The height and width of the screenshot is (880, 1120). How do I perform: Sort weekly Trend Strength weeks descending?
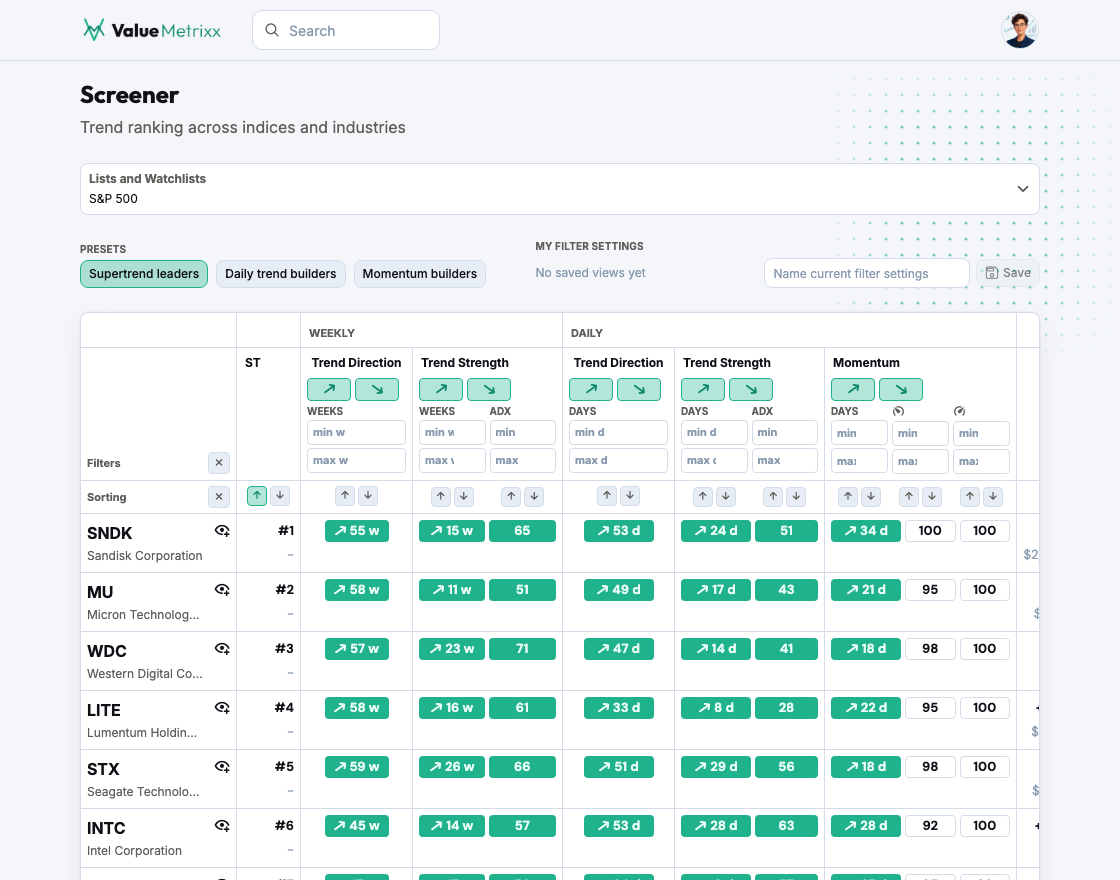click(464, 496)
